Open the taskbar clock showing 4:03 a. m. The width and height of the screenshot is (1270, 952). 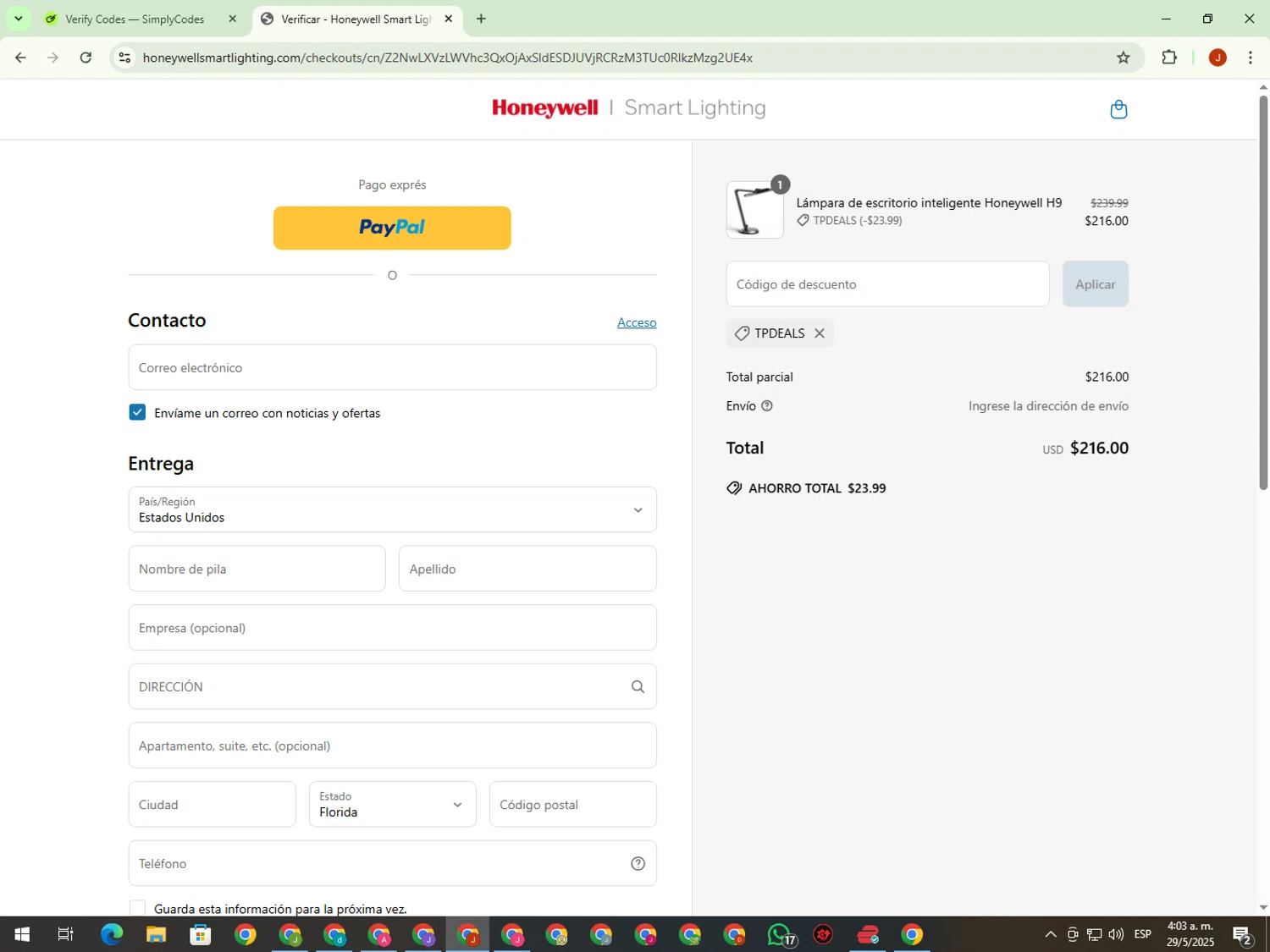1190,934
